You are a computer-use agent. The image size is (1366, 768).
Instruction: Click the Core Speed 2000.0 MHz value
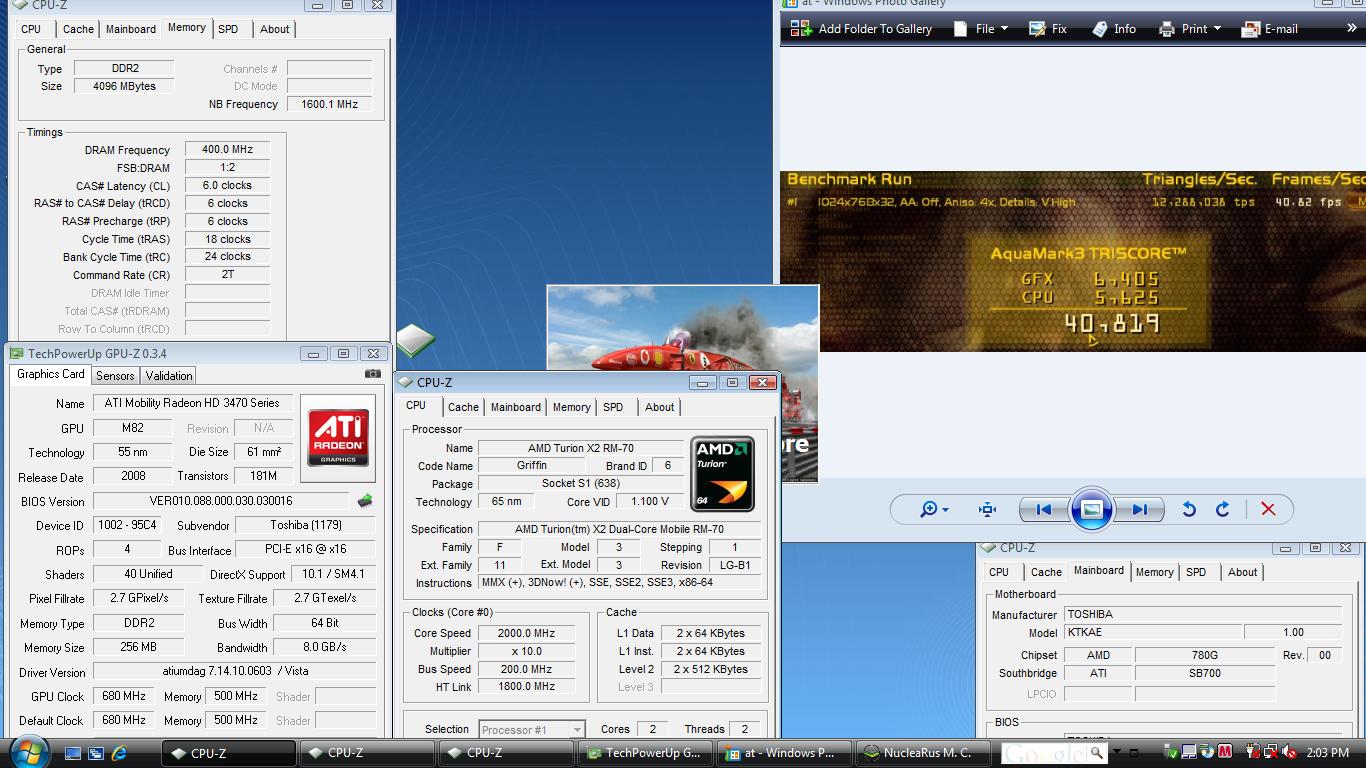click(526, 633)
